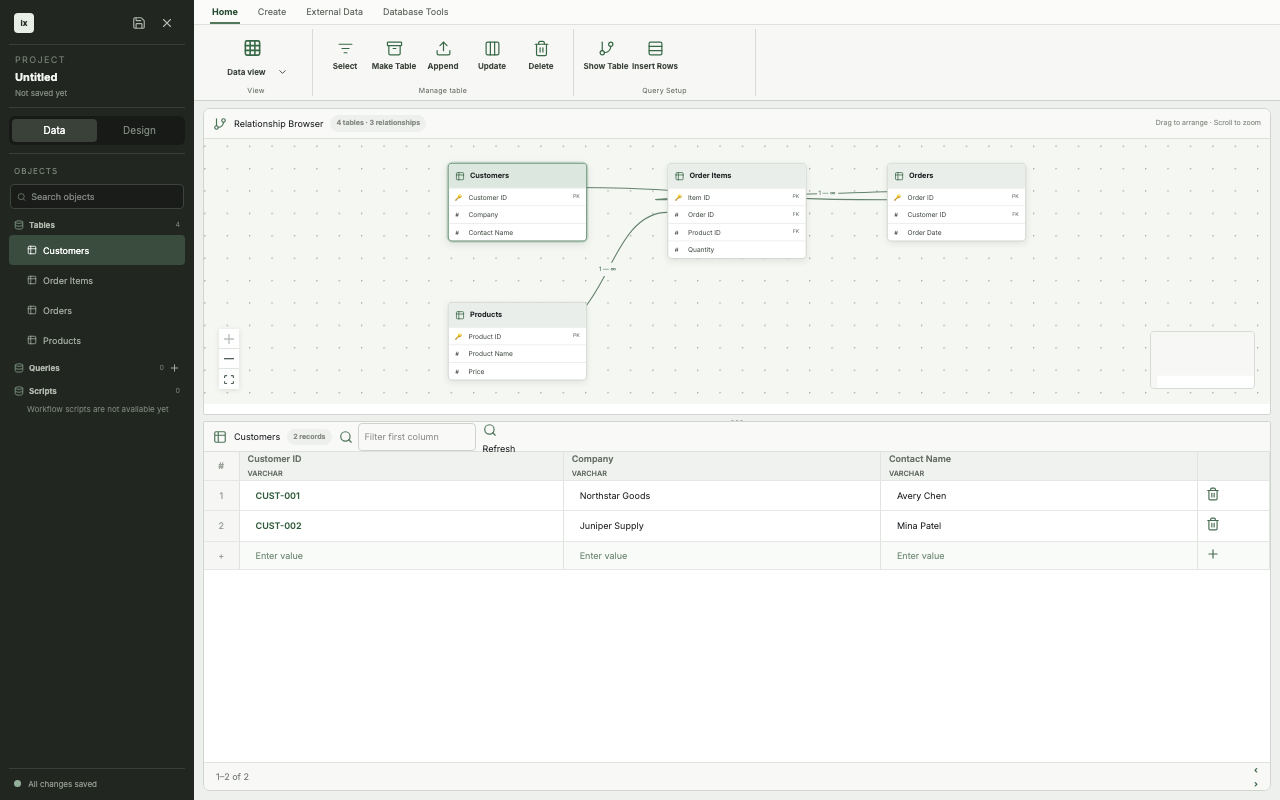Zoom out the relationship diagram
This screenshot has width=1280, height=800.
229,359
